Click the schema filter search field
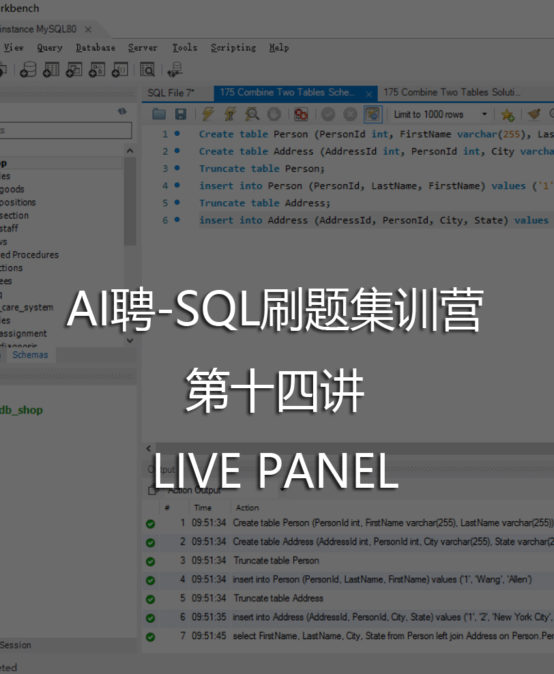Image resolution: width=554 pixels, height=674 pixels. coord(65,130)
